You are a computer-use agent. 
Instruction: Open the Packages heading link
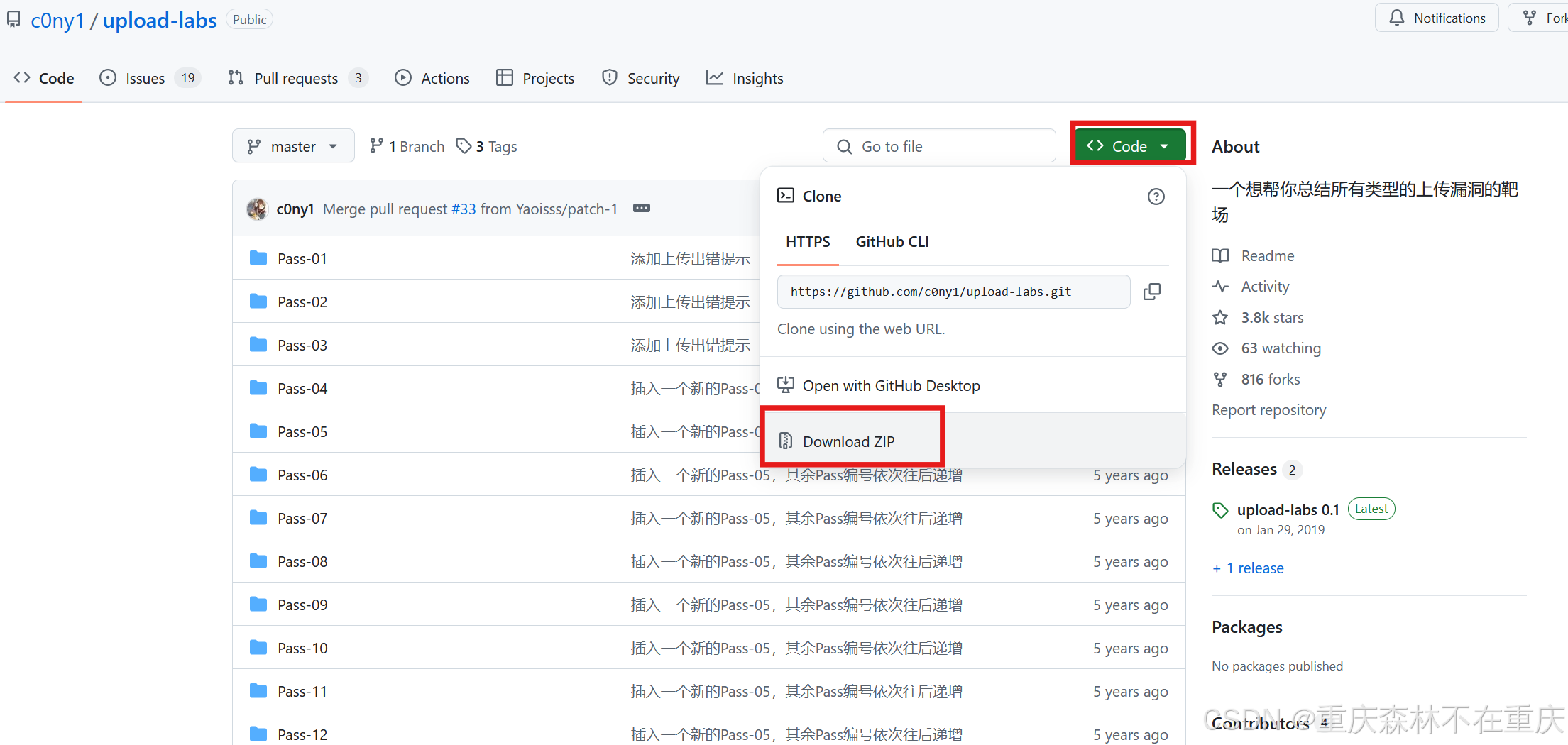tap(1246, 627)
